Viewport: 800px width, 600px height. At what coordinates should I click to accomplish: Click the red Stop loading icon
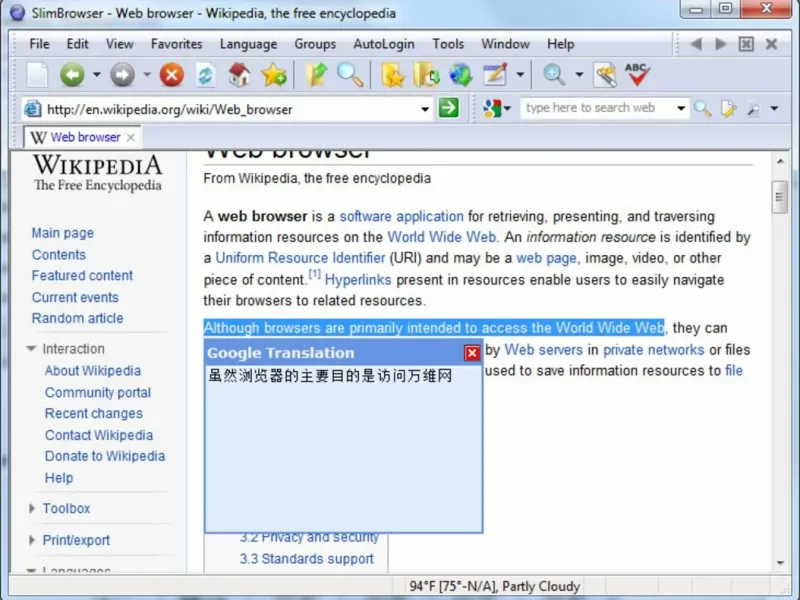(172, 75)
